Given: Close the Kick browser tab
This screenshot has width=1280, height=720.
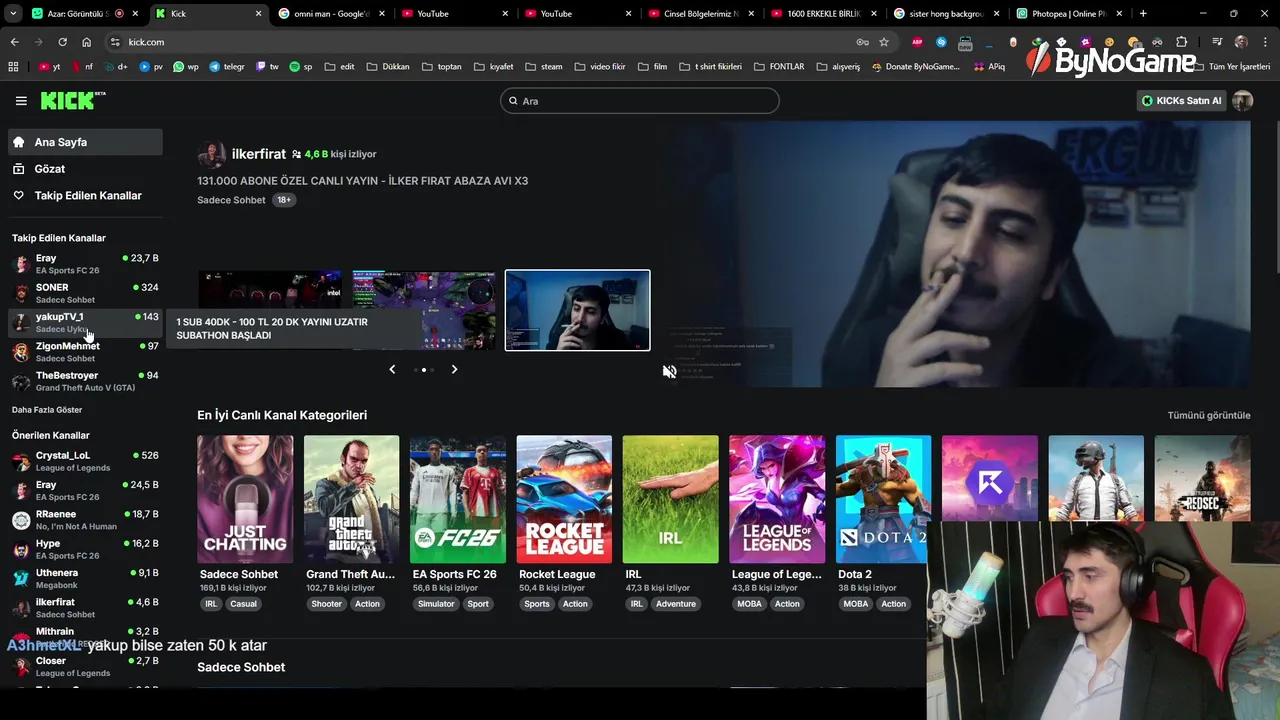Looking at the screenshot, I should (259, 14).
